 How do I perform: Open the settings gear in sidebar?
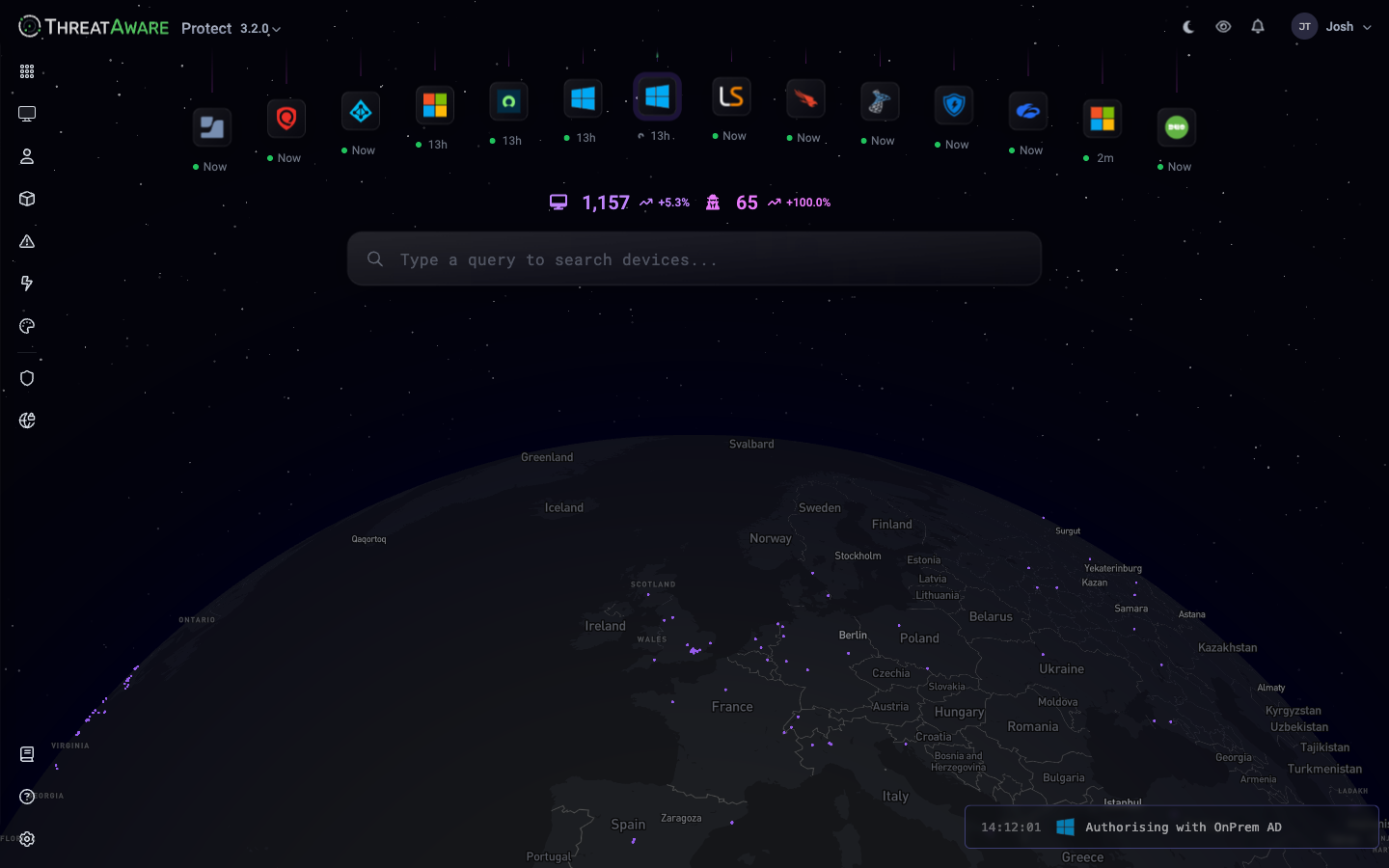(x=27, y=839)
